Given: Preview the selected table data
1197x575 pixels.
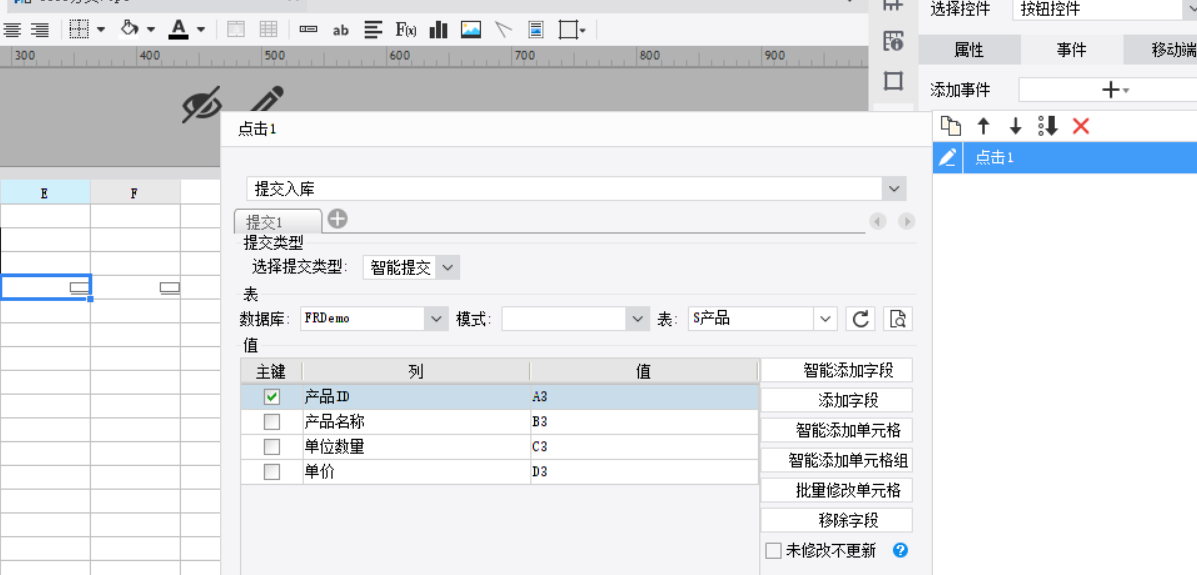Looking at the screenshot, I should point(899,318).
